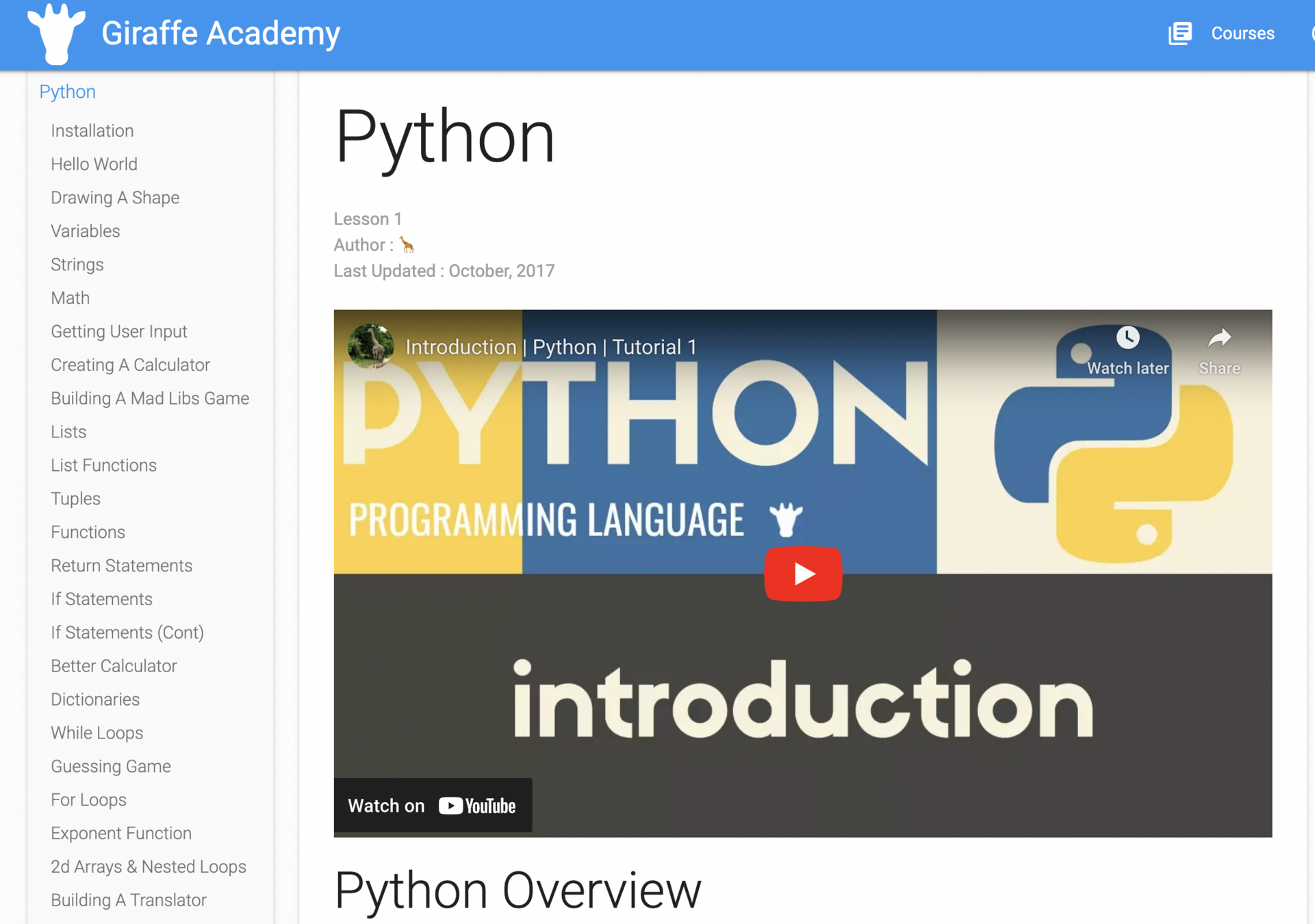Go to the Hello World lesson
1315x924 pixels.
click(94, 164)
